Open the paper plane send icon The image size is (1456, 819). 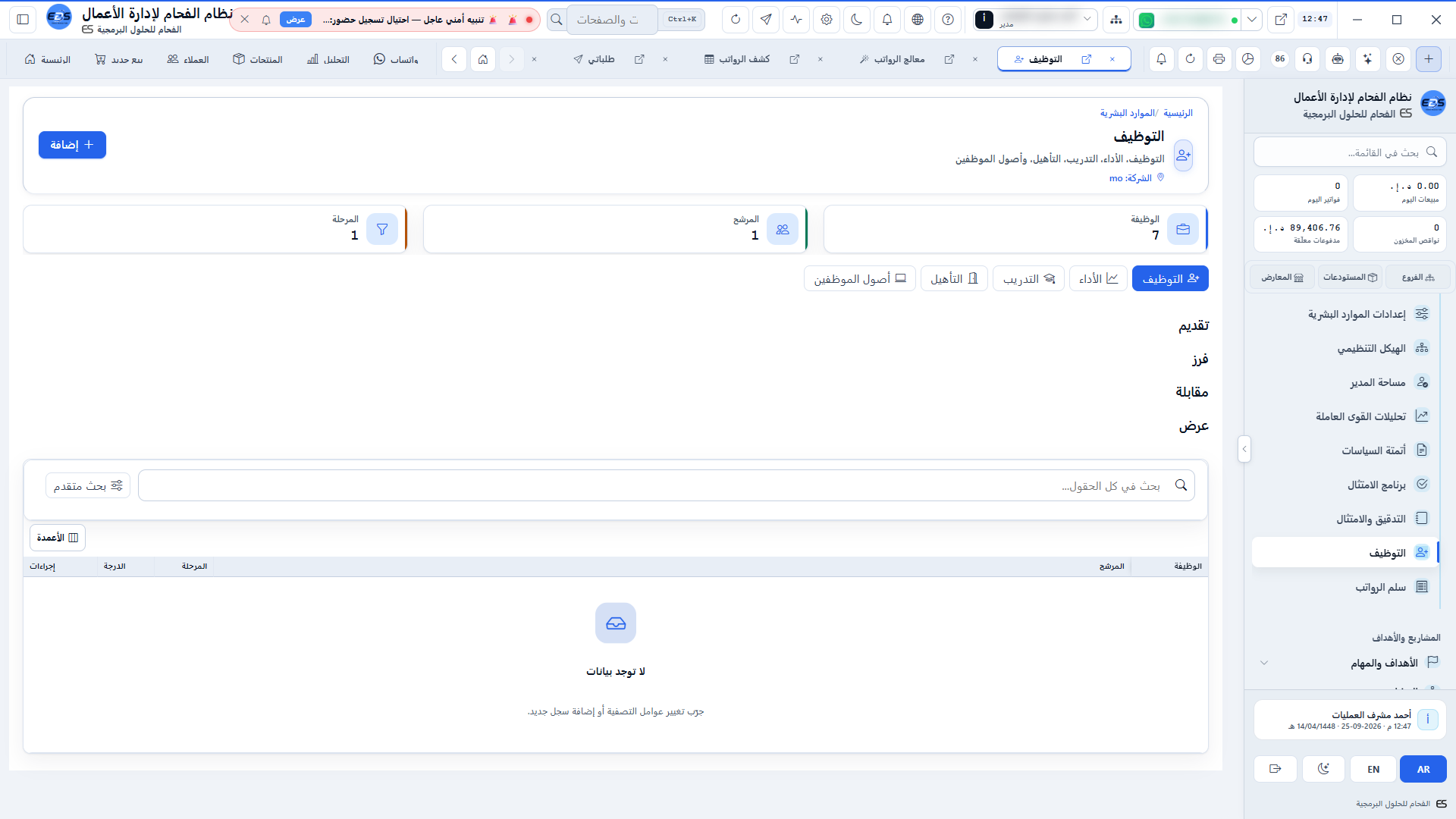tap(766, 20)
